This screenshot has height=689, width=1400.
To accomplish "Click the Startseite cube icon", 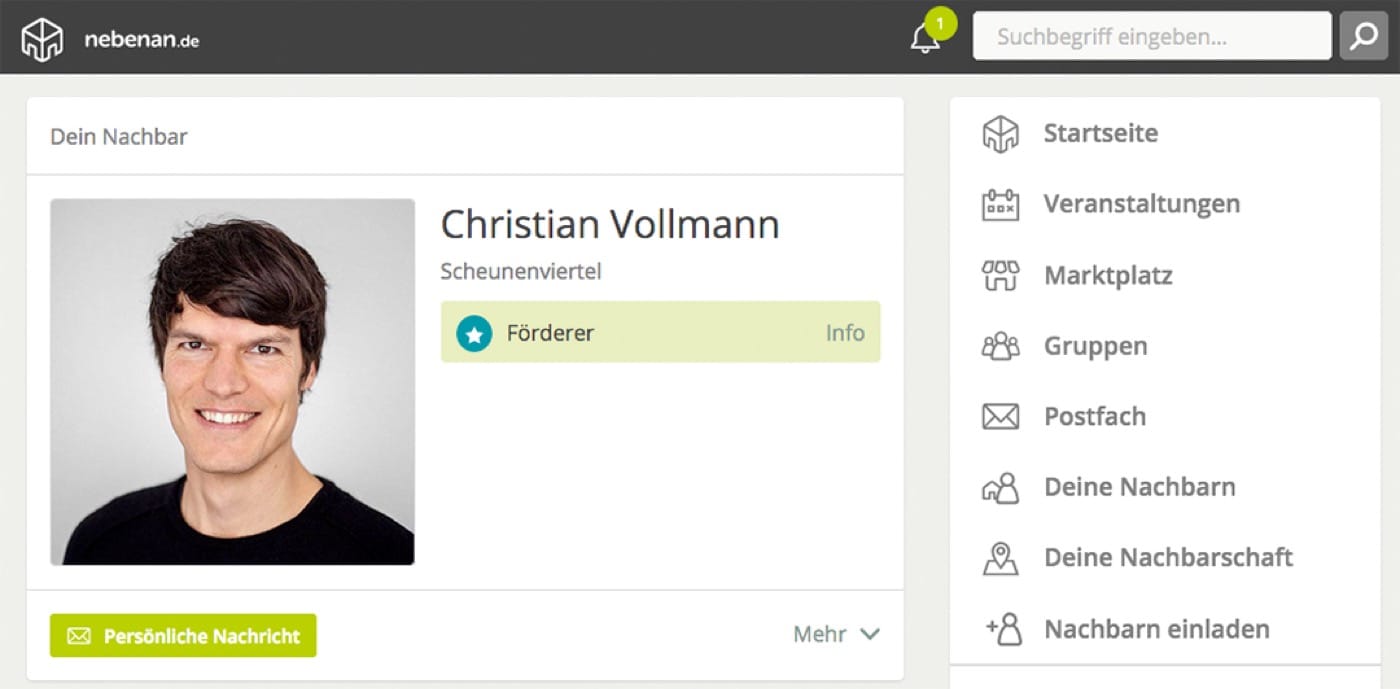I will [x=1000, y=134].
